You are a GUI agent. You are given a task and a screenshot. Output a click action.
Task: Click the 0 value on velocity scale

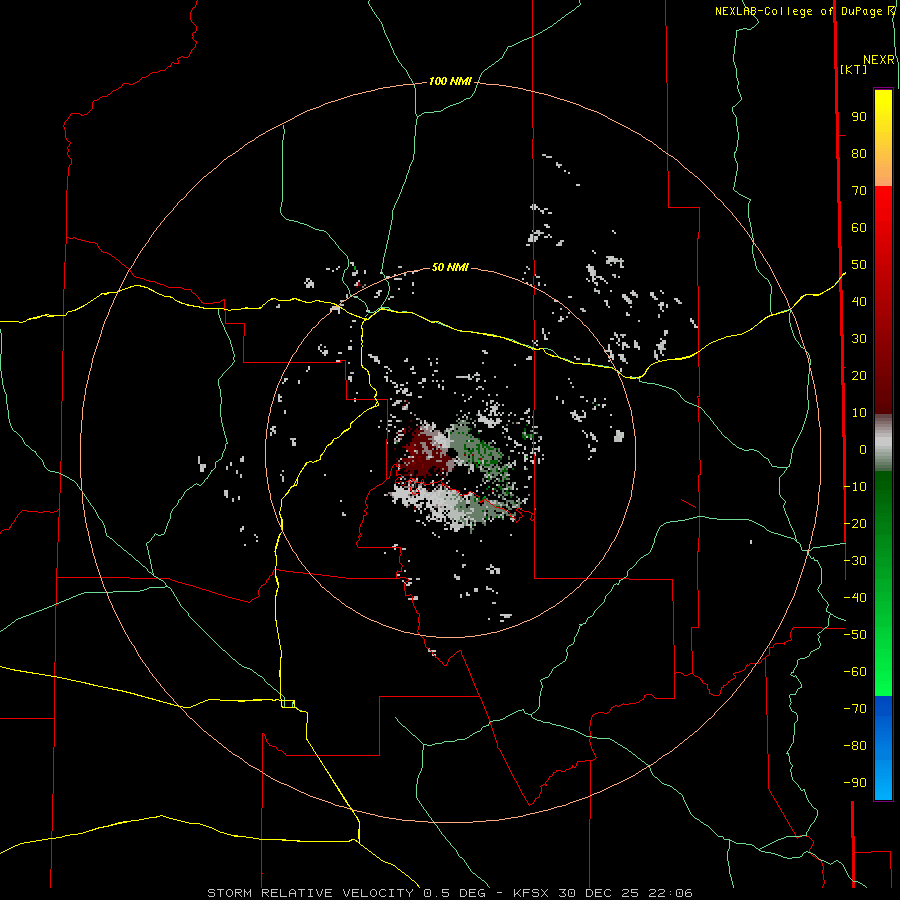863,449
